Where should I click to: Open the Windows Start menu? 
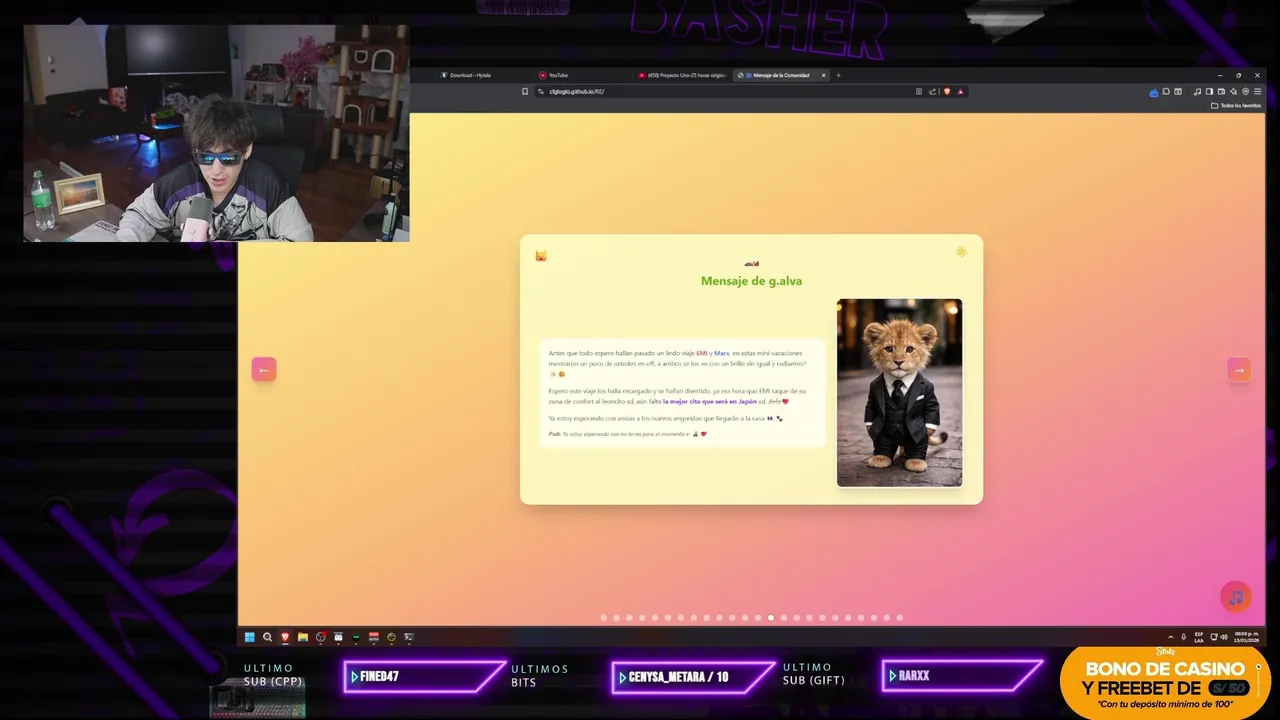point(250,637)
